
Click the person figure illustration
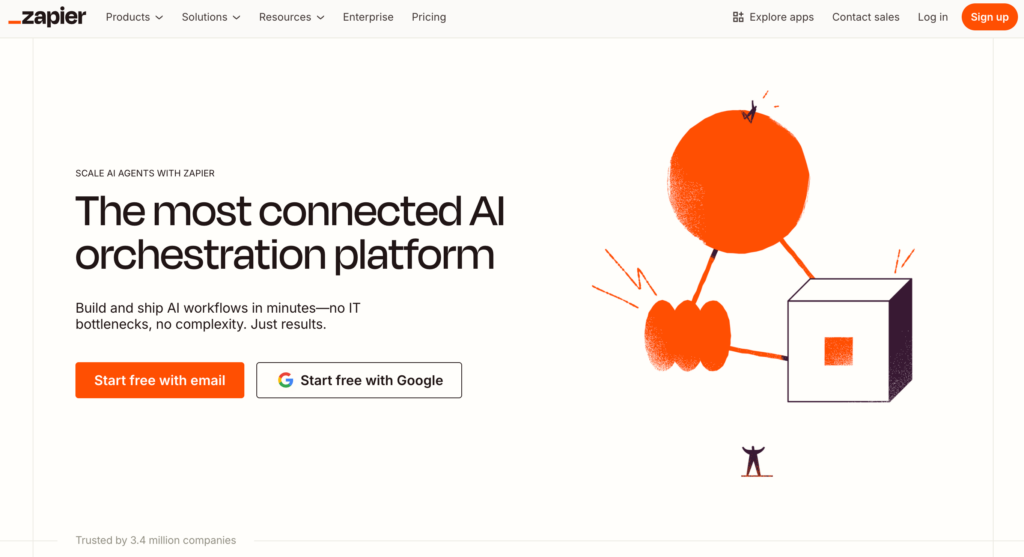[x=754, y=461]
